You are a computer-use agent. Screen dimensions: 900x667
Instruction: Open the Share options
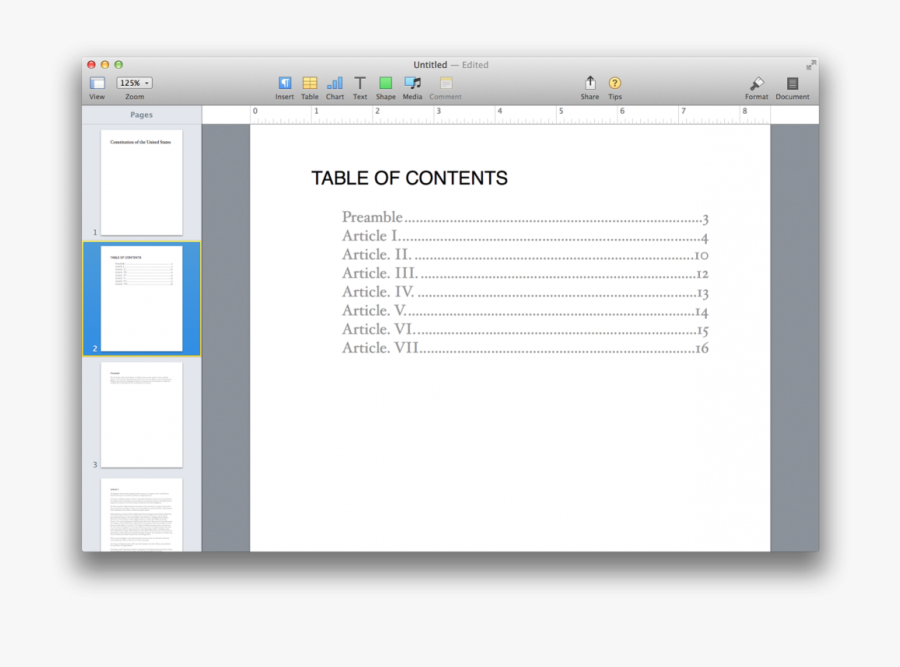click(x=590, y=84)
